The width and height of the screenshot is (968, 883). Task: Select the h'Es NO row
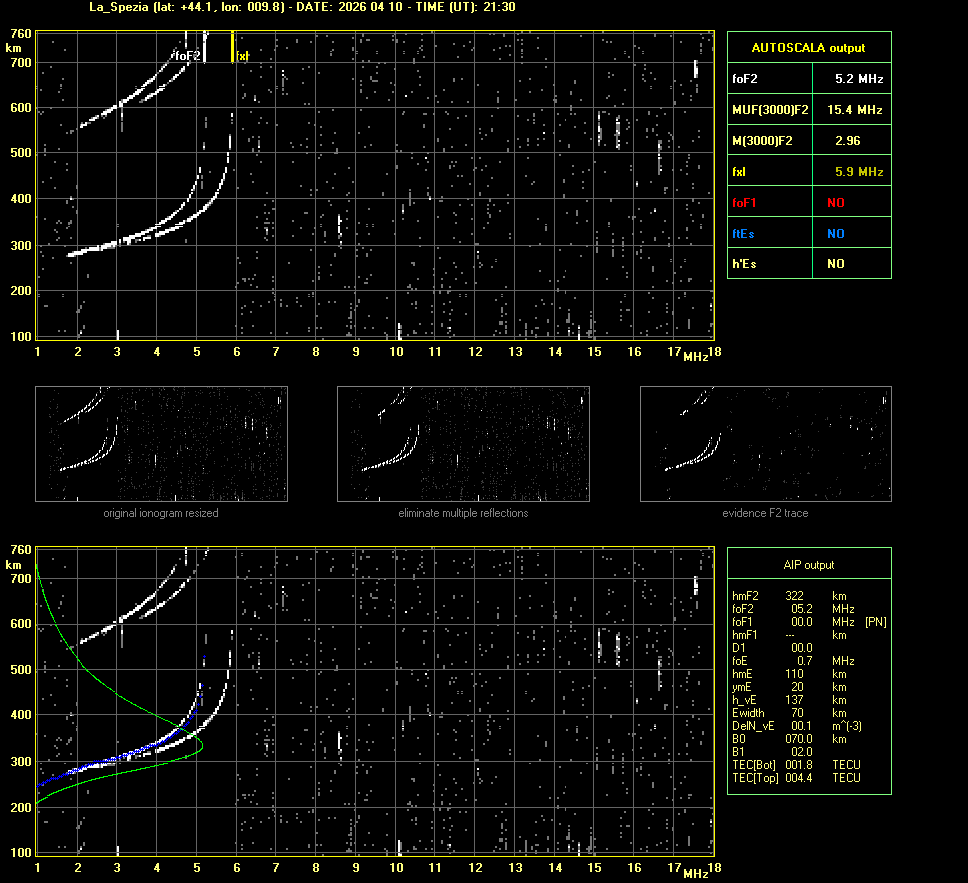point(808,264)
